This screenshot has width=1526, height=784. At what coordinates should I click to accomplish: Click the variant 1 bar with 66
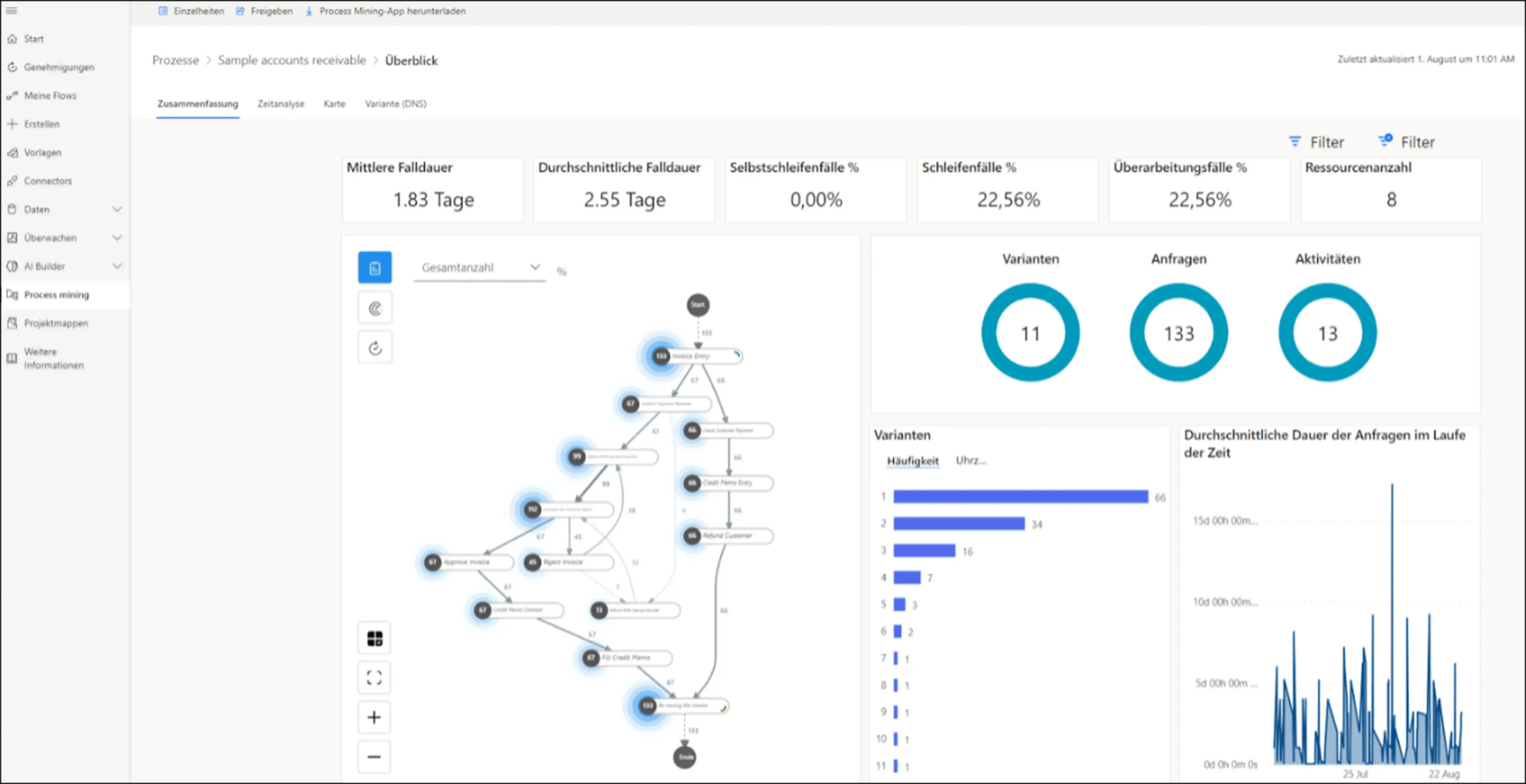coord(1021,496)
